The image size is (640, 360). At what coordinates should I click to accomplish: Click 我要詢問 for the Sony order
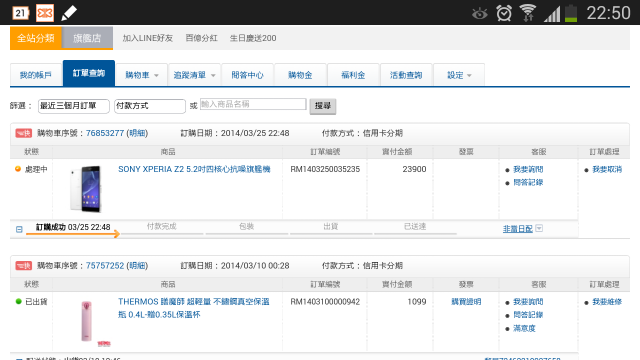[528, 169]
